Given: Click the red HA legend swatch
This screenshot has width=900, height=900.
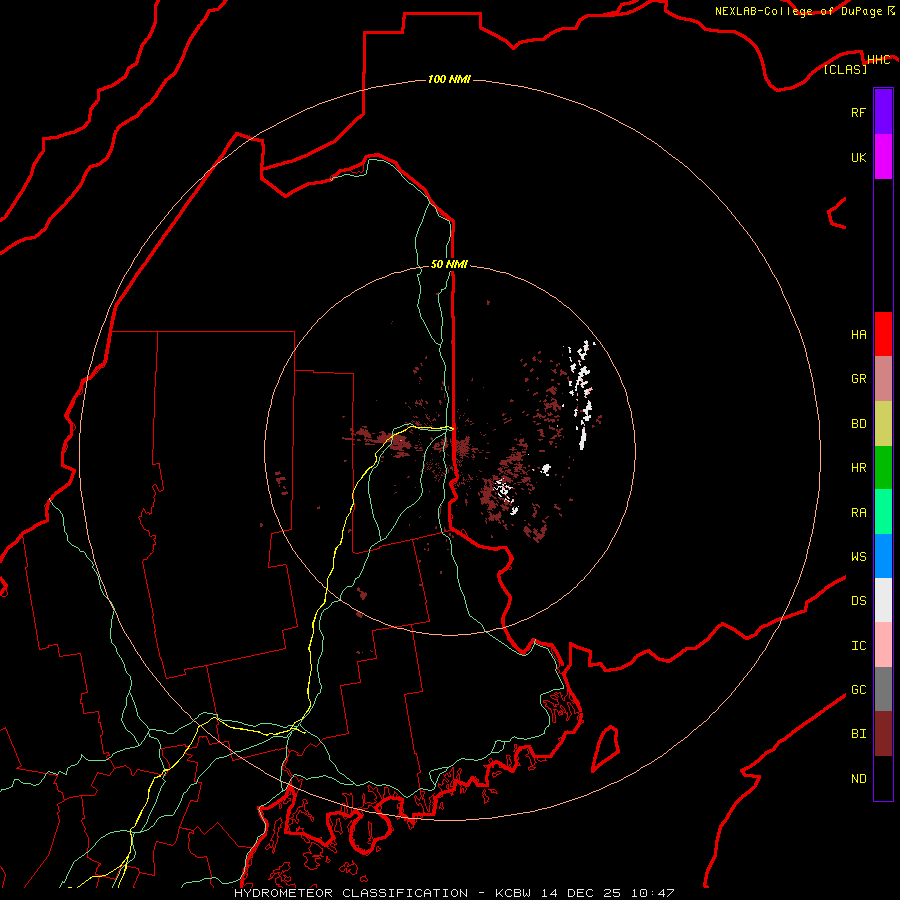Looking at the screenshot, I should coord(883,334).
